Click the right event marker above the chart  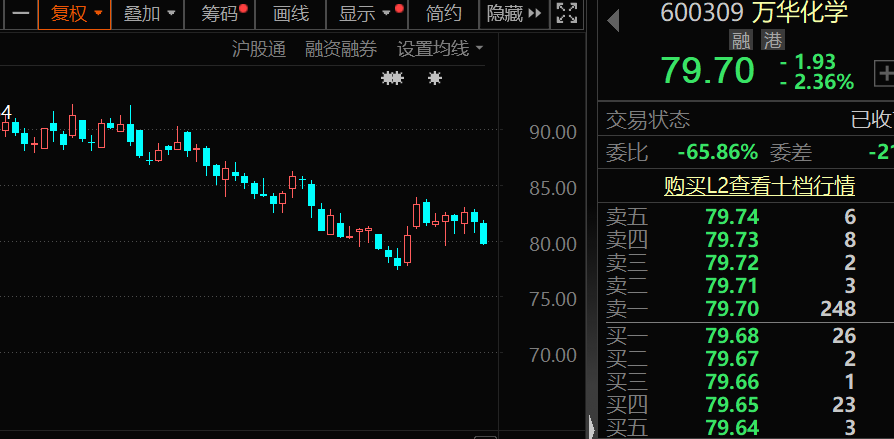coord(435,78)
